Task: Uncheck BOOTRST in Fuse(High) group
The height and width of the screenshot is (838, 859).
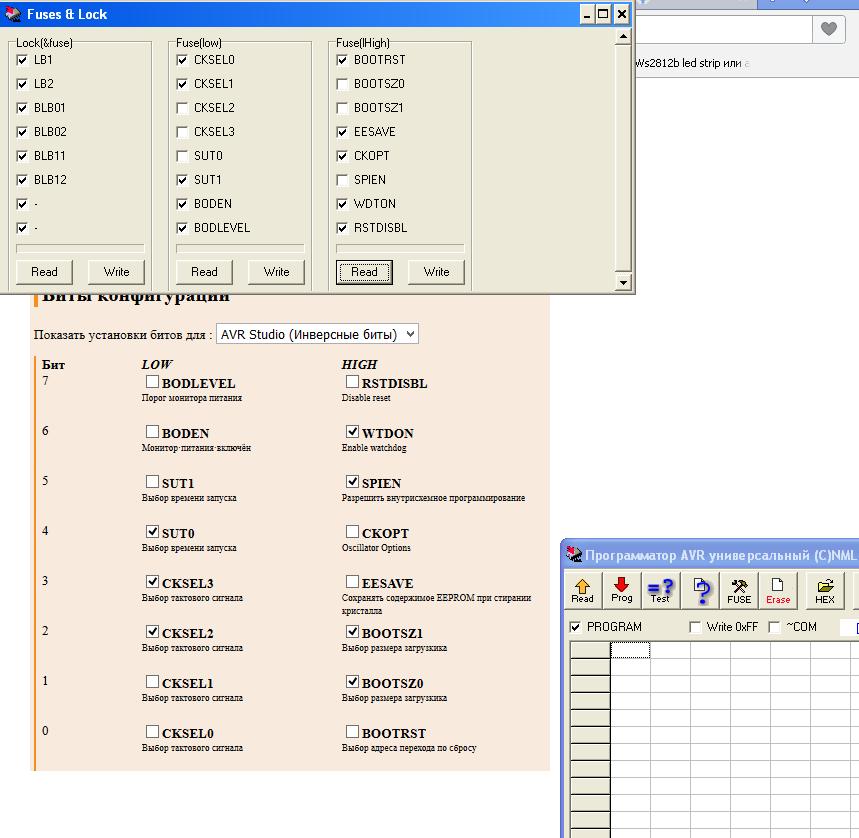Action: (342, 60)
